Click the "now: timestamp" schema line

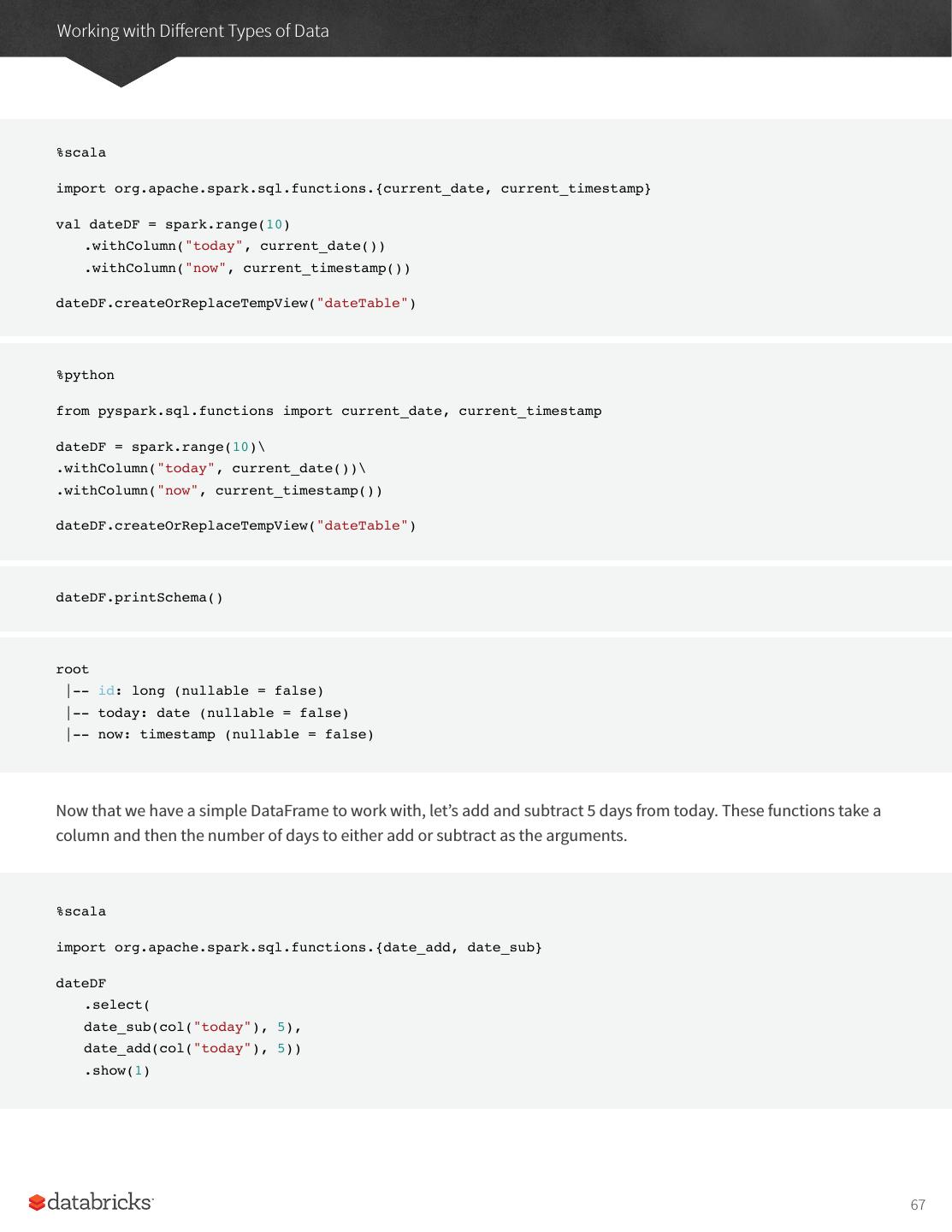[235, 735]
